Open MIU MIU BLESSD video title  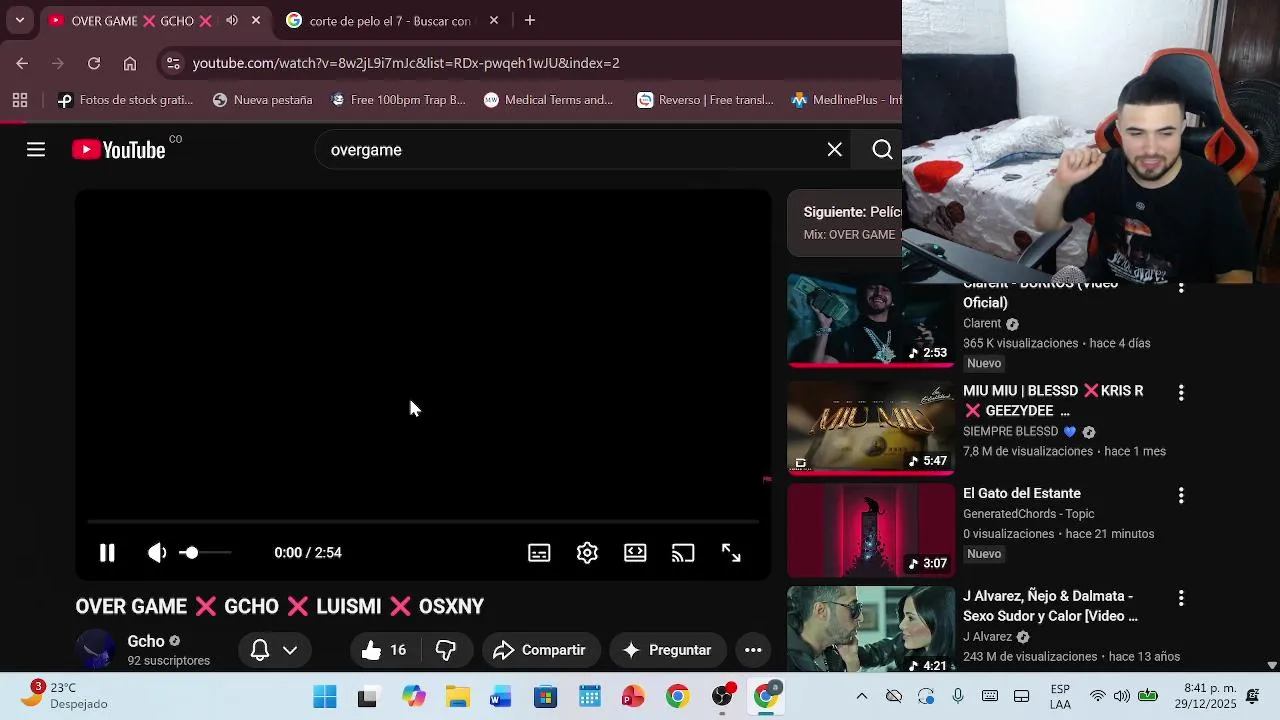(x=1053, y=401)
